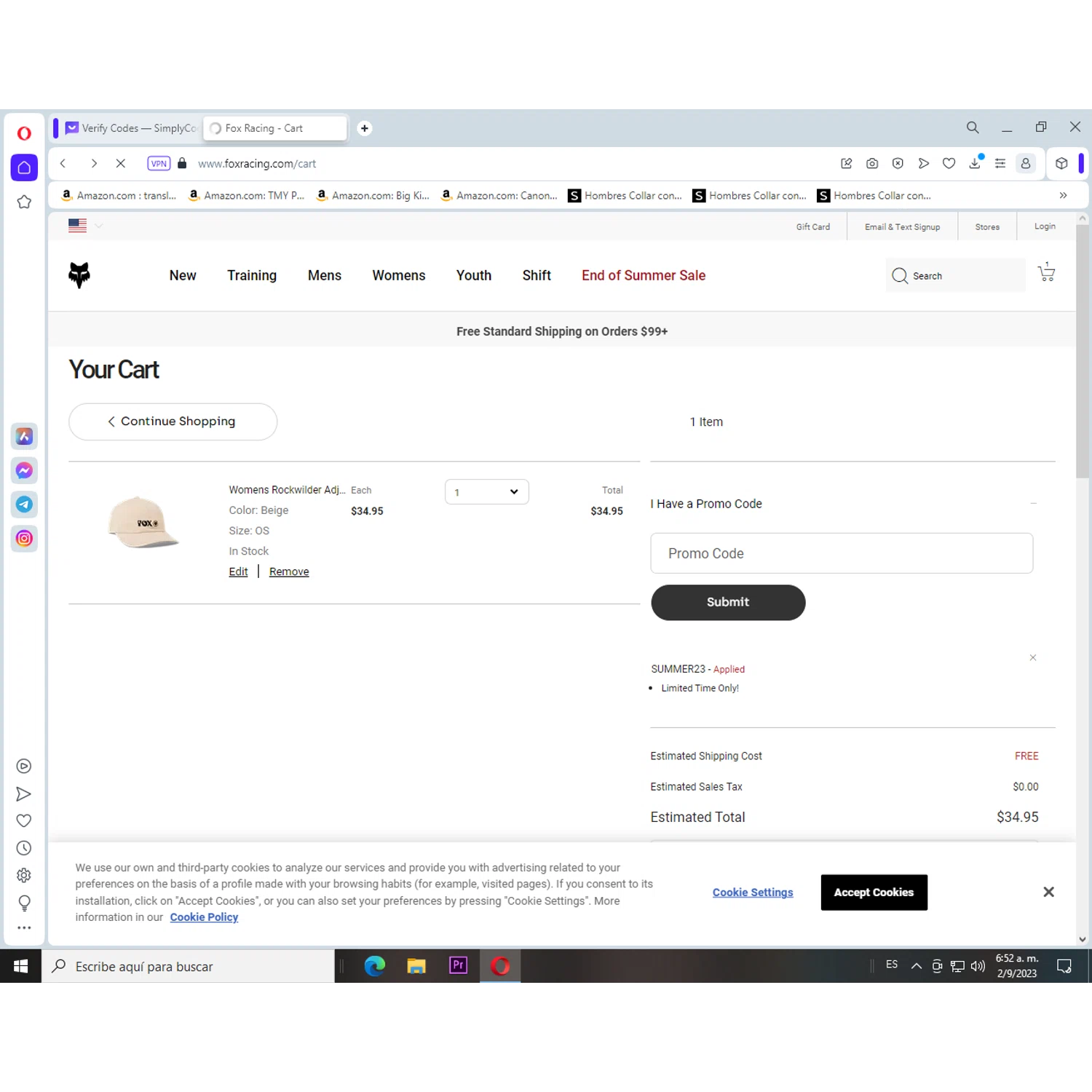Open My Flow arrow in the sidebar

click(x=24, y=794)
